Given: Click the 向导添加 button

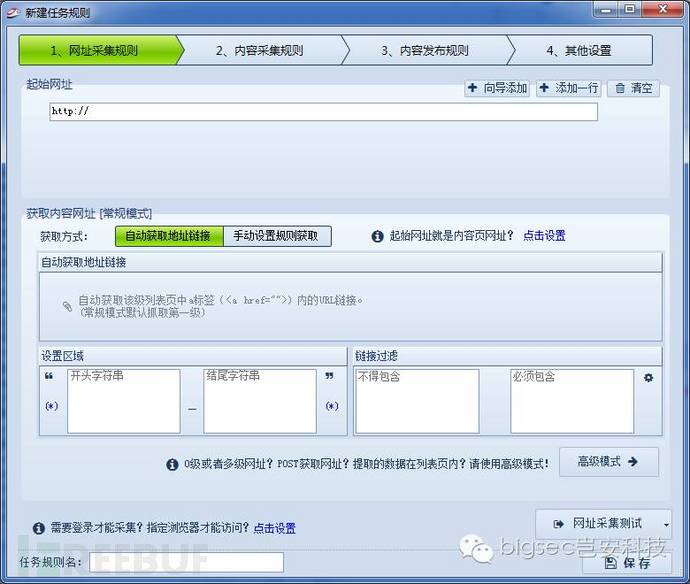Looking at the screenshot, I should 497,88.
